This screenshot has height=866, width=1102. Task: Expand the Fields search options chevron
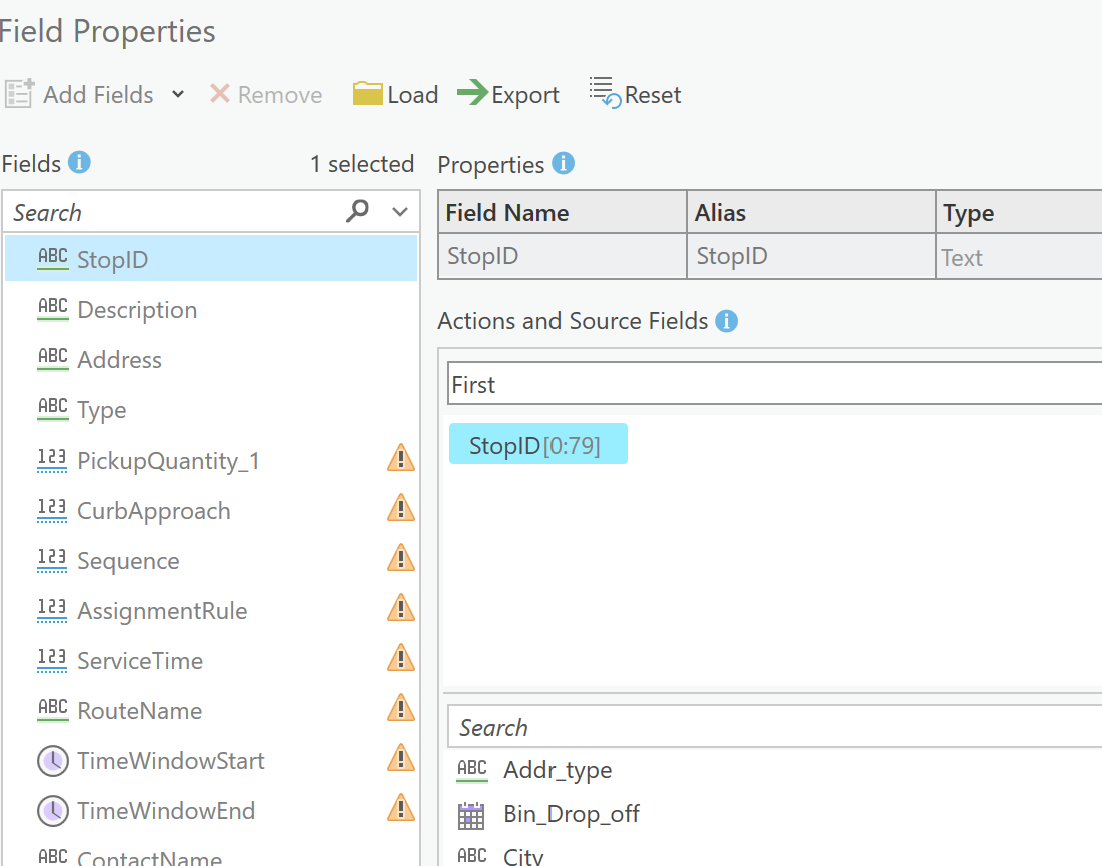(x=400, y=212)
